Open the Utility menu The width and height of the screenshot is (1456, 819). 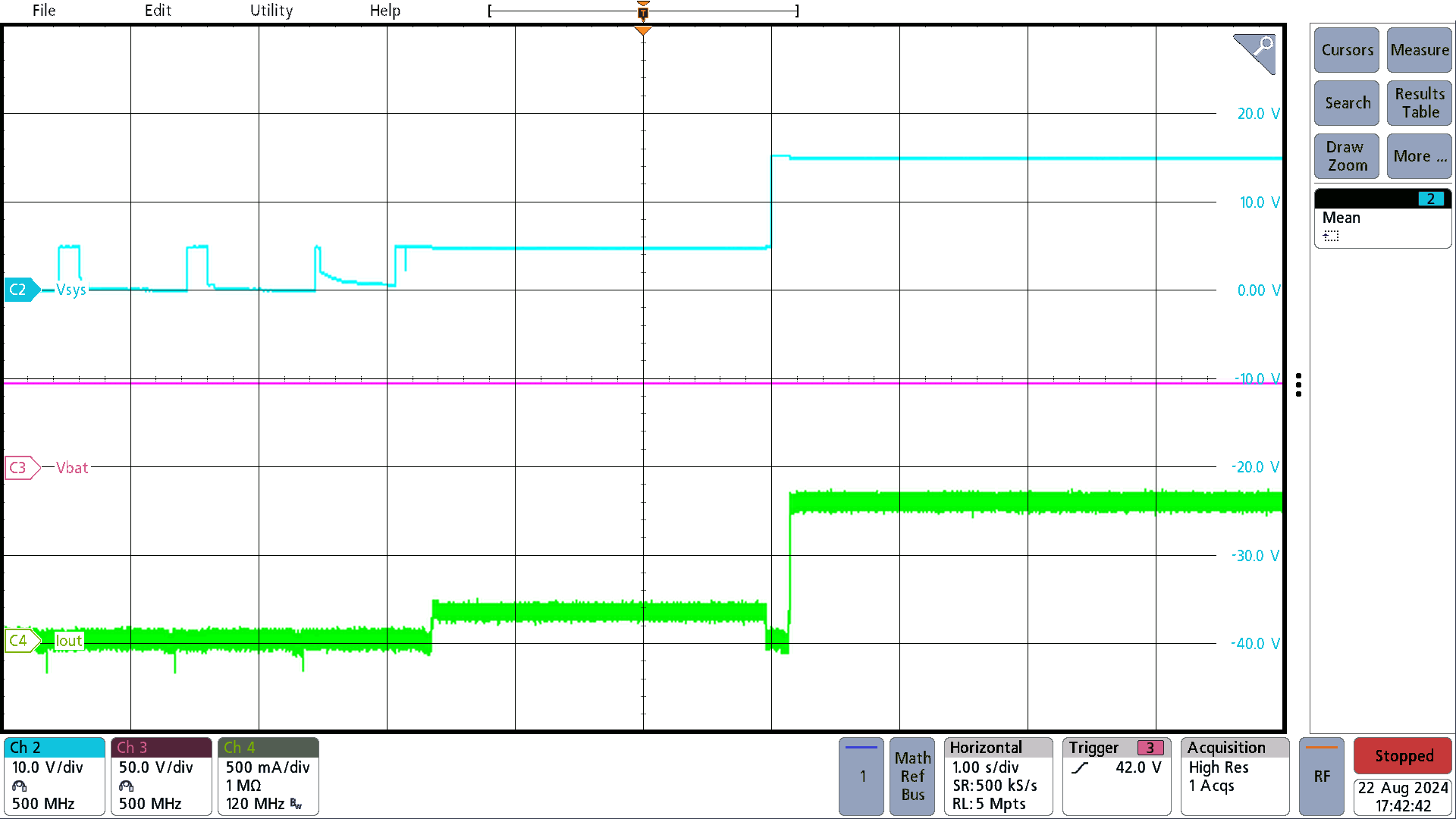pyautogui.click(x=271, y=11)
